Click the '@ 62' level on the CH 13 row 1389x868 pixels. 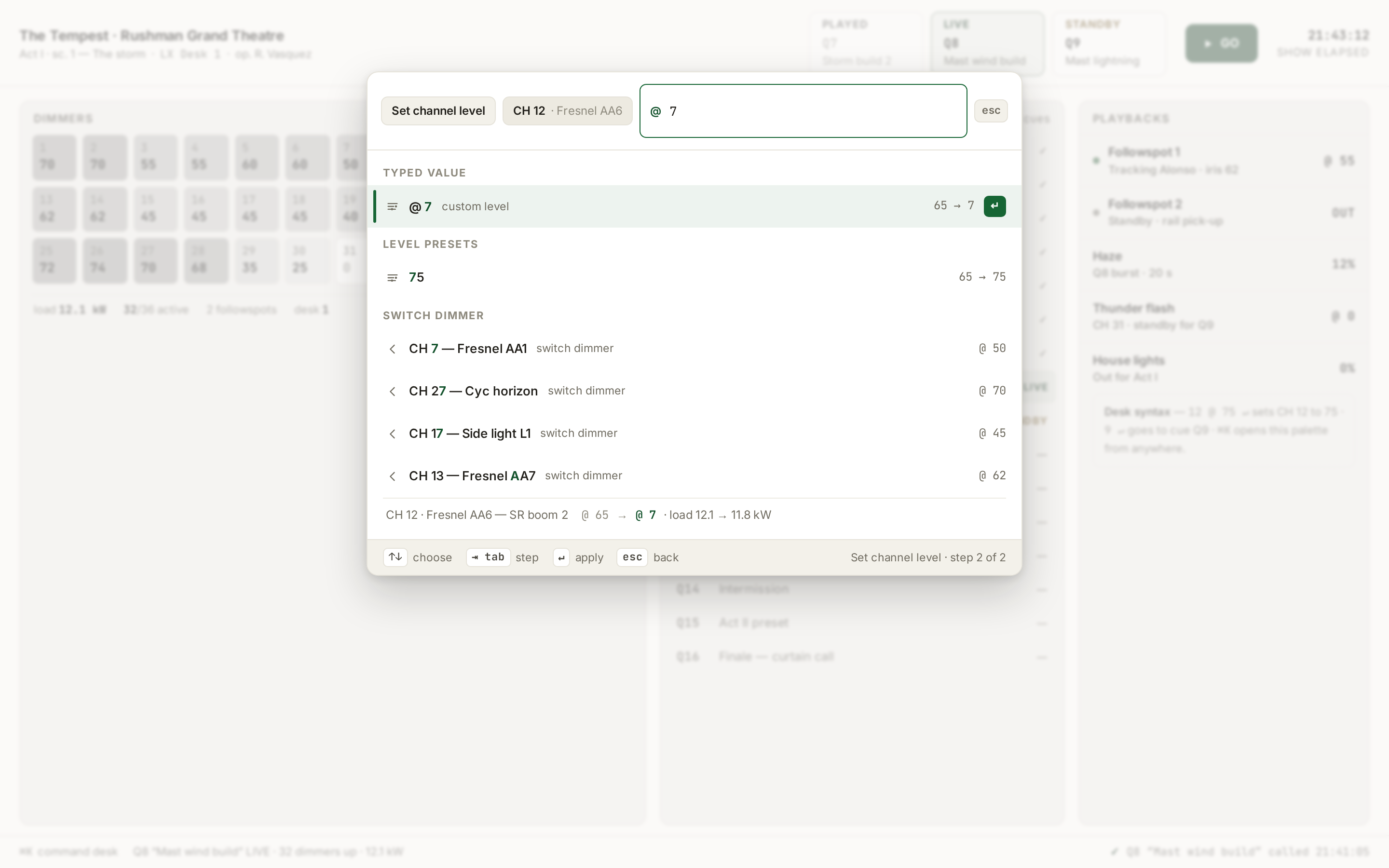tap(992, 476)
